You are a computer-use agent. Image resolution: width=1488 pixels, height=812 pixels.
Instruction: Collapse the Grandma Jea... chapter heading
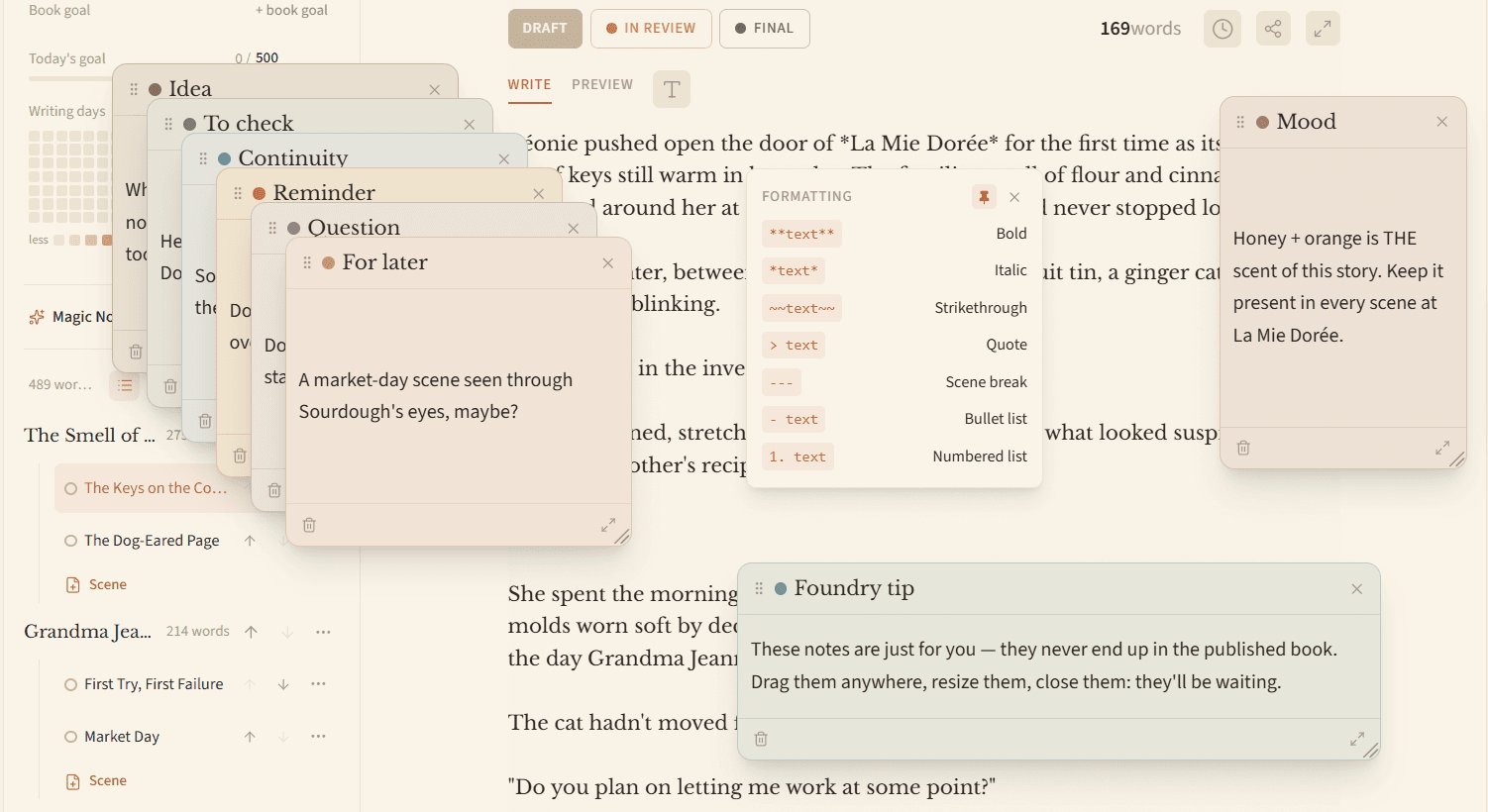88,632
